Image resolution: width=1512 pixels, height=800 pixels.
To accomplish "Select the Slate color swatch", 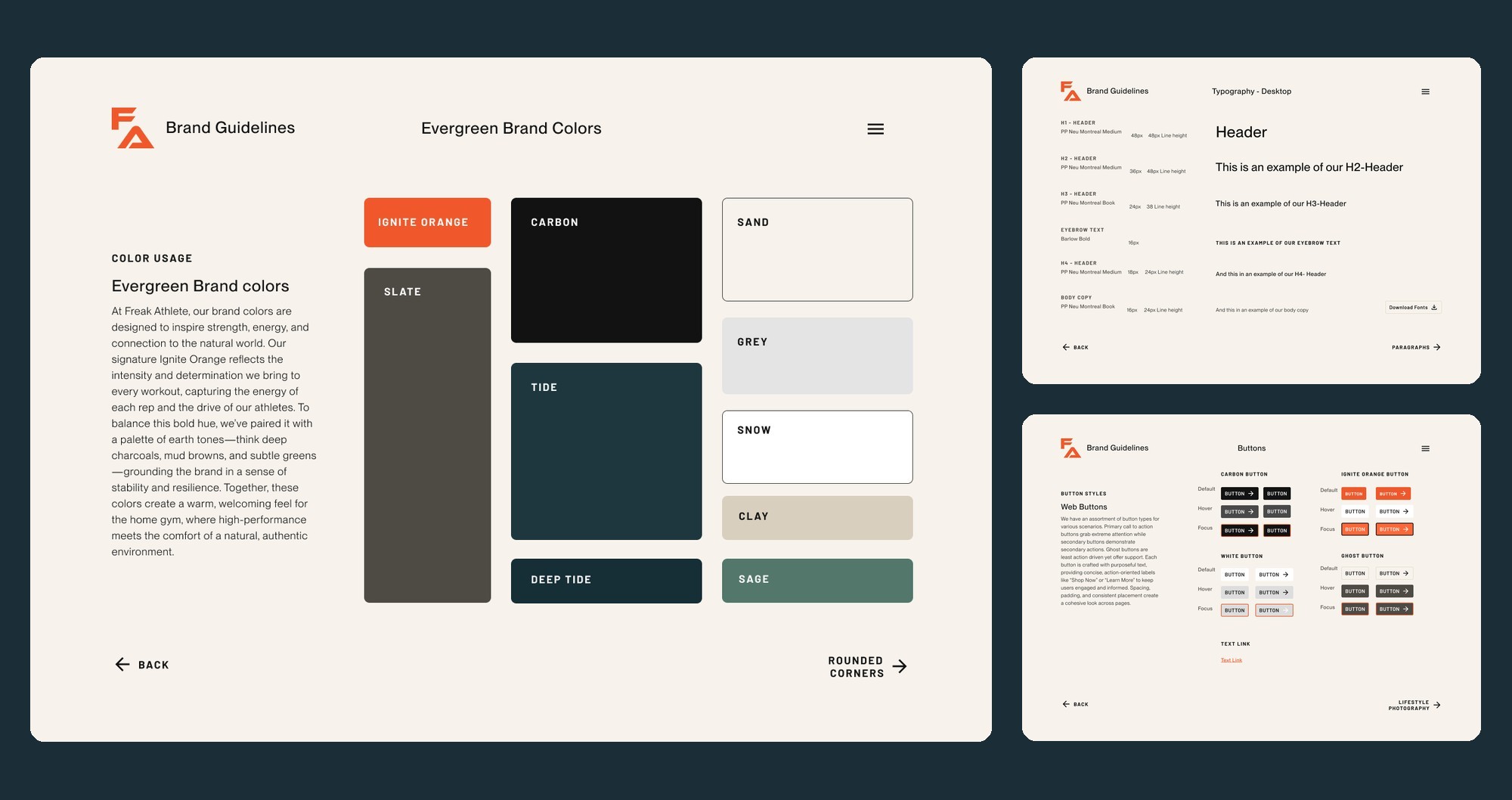I will point(427,435).
